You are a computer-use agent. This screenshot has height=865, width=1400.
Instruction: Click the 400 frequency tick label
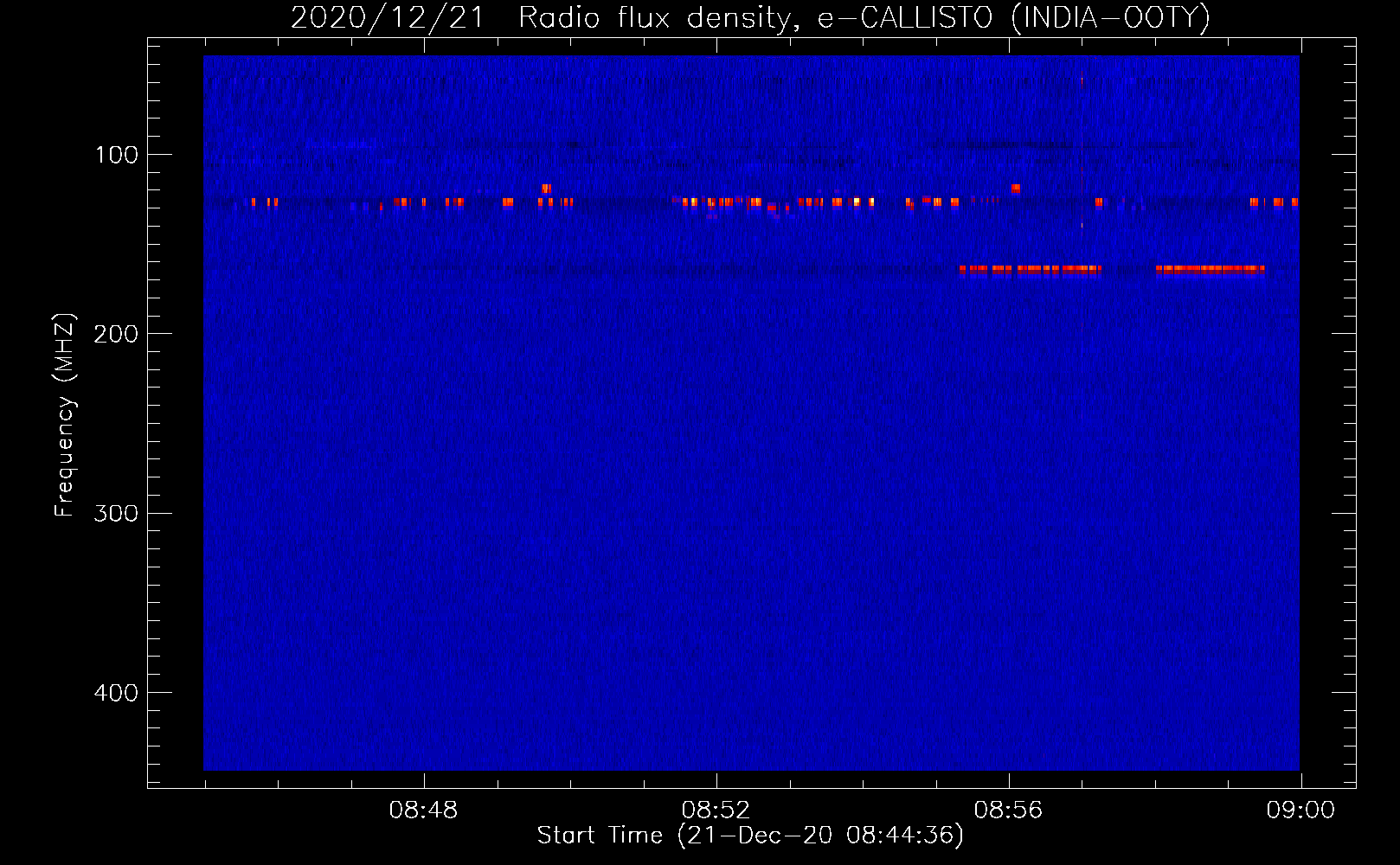tap(116, 693)
